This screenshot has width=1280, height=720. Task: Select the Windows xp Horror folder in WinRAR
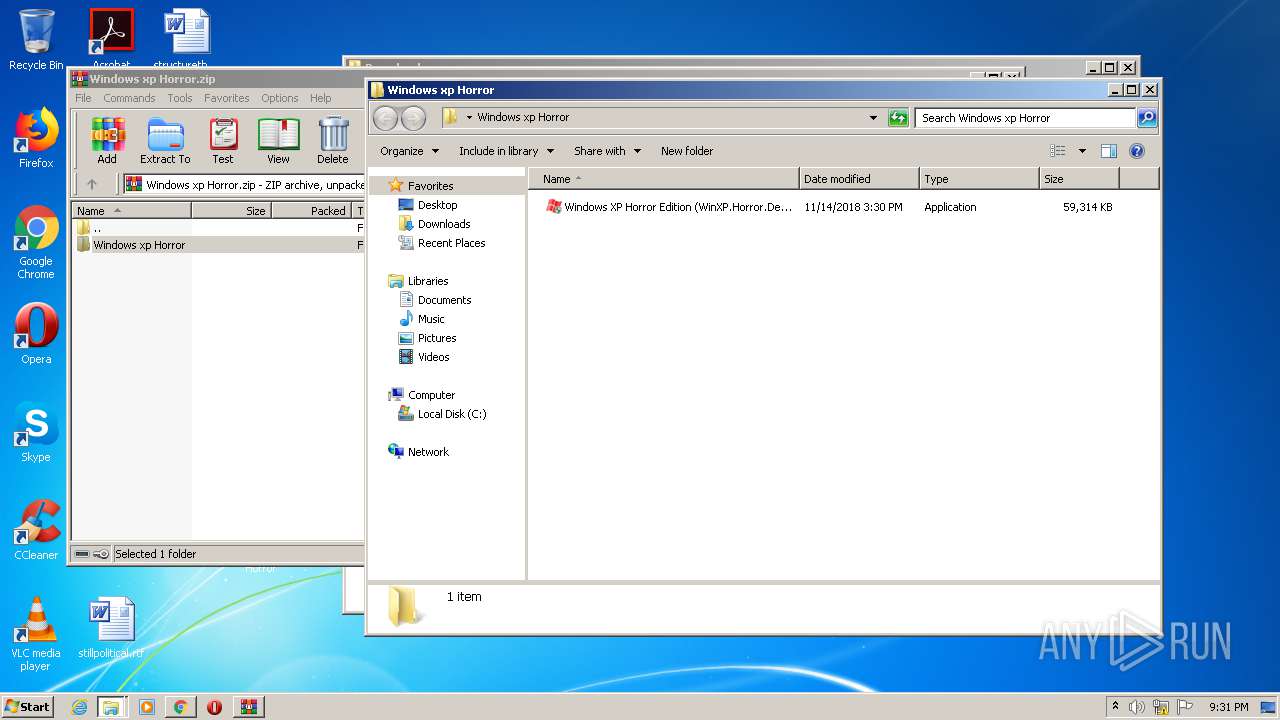pos(139,245)
